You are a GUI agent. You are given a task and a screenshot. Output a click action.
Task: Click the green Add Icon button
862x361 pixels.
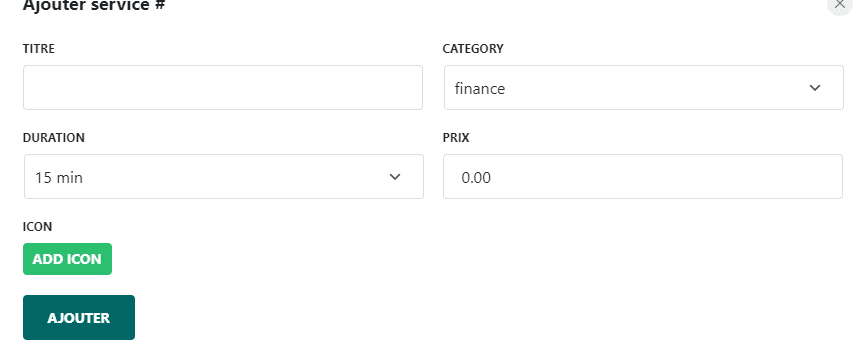(67, 259)
